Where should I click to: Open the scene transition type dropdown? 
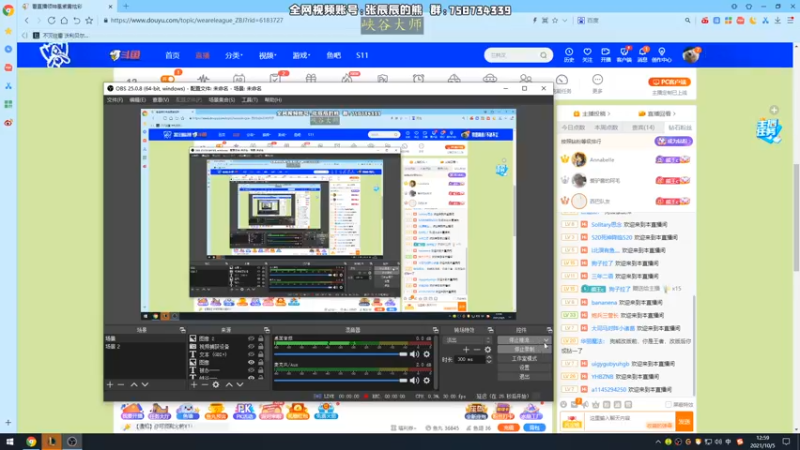pyautogui.click(x=467, y=340)
